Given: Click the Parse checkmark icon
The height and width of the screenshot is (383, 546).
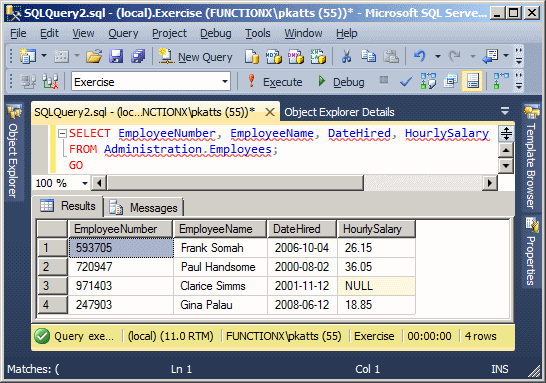Looking at the screenshot, I should point(406,82).
